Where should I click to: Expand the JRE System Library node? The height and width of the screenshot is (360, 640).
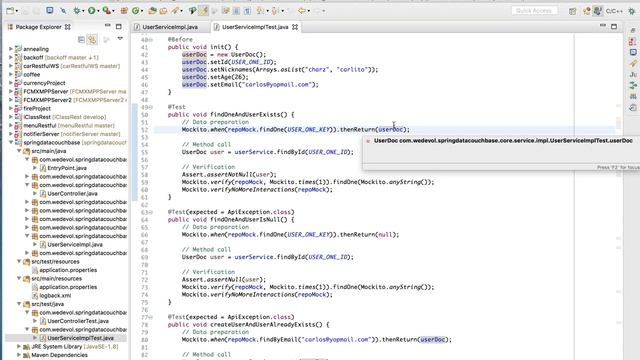click(x=19, y=347)
